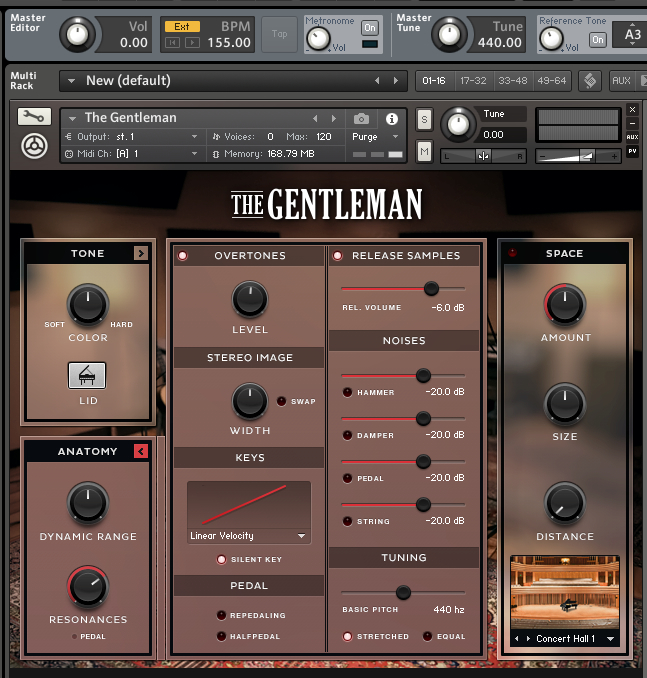Viewport: 647px width, 678px height.
Task: Switch to 01-16 rack page
Action: pyautogui.click(x=434, y=81)
